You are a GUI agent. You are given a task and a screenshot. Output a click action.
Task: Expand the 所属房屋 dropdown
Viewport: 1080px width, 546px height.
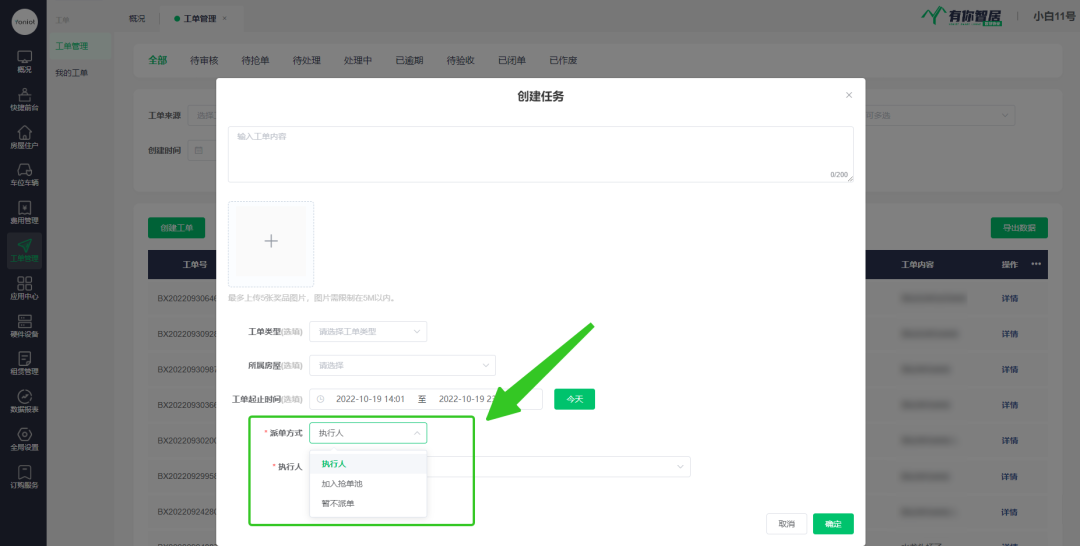402,366
